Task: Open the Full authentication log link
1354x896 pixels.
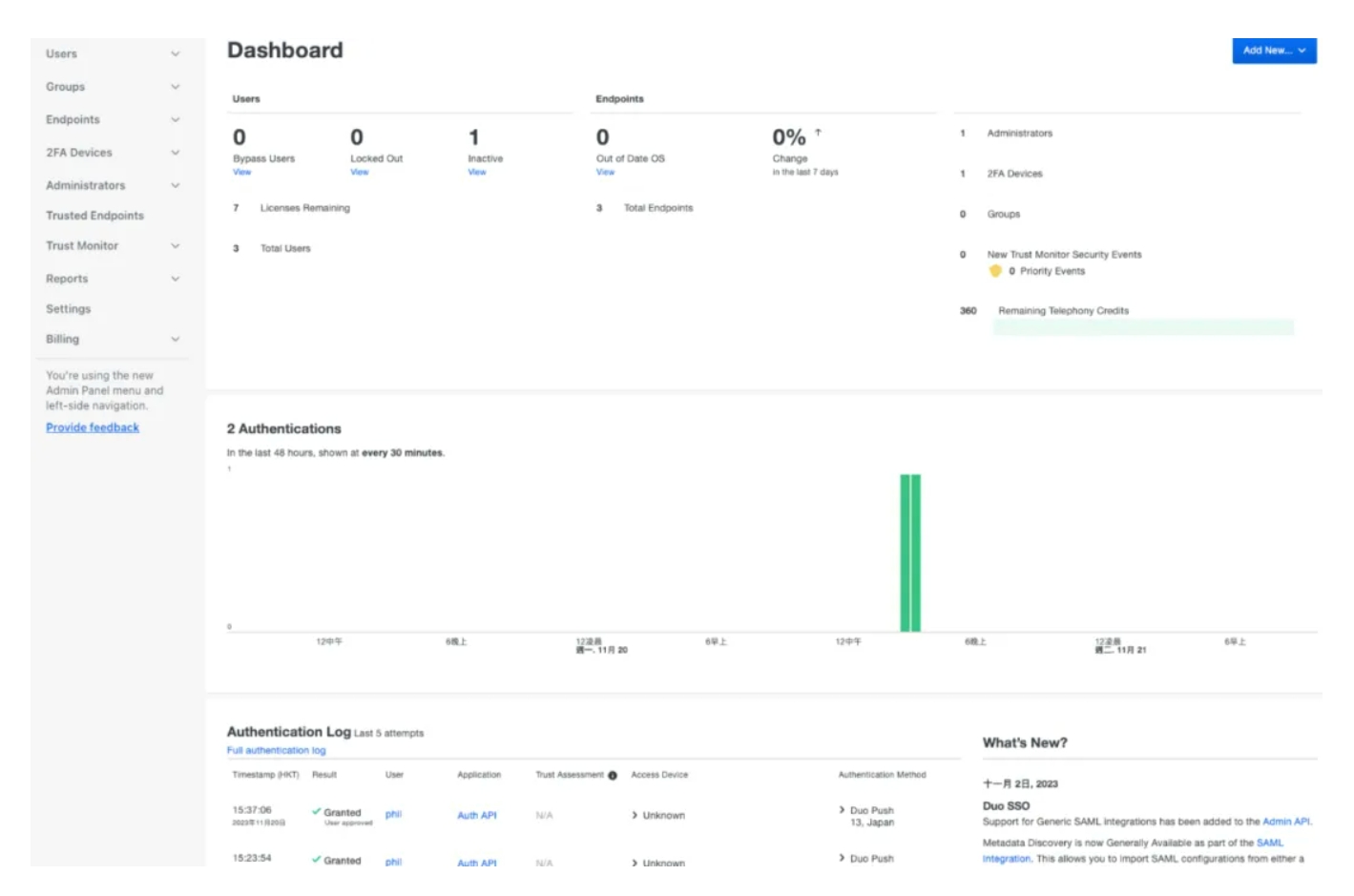Action: pyautogui.click(x=276, y=751)
